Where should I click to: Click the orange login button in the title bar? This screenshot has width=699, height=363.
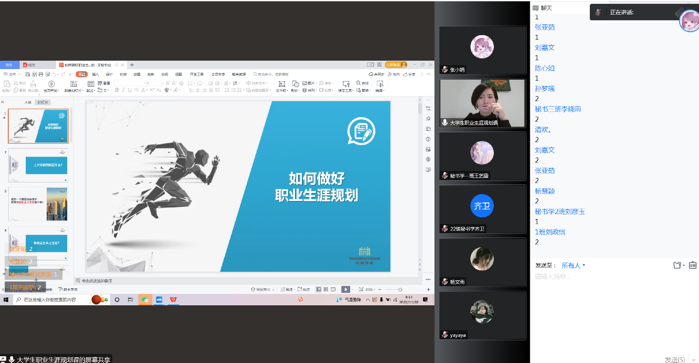[396, 65]
